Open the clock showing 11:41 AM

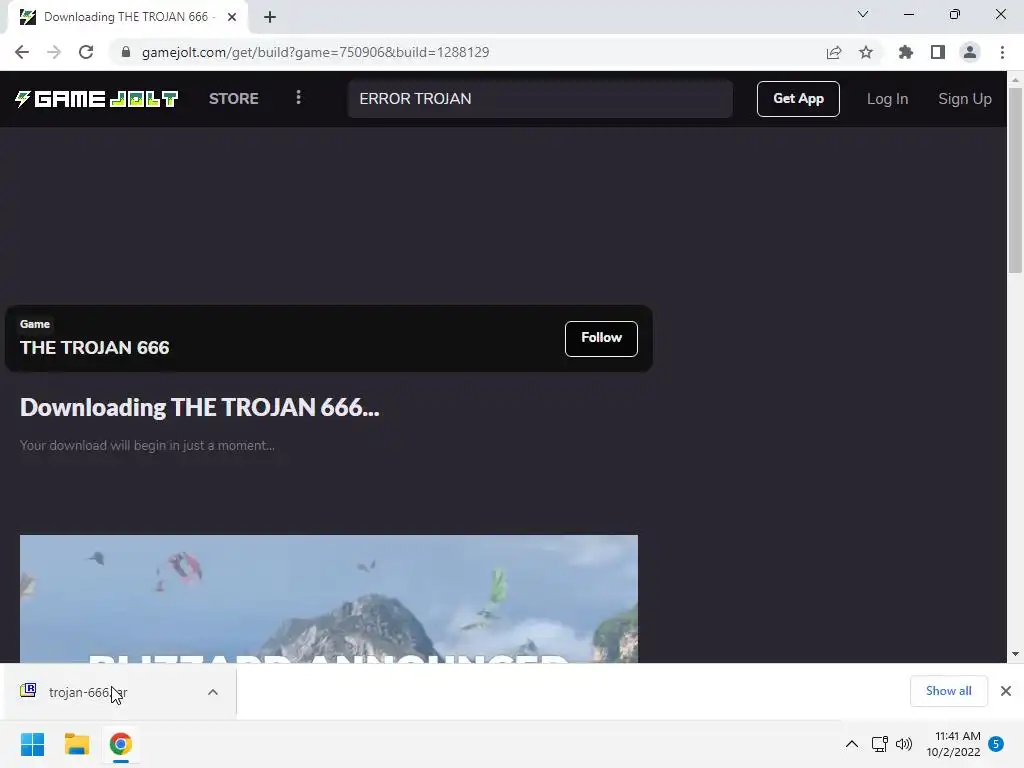[953, 744]
